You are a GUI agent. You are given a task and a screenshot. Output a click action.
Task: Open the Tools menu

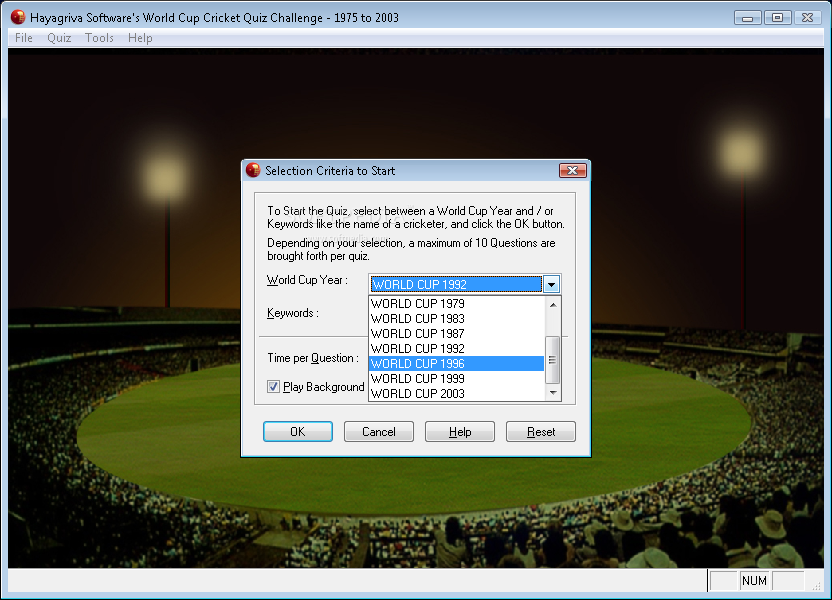click(99, 38)
